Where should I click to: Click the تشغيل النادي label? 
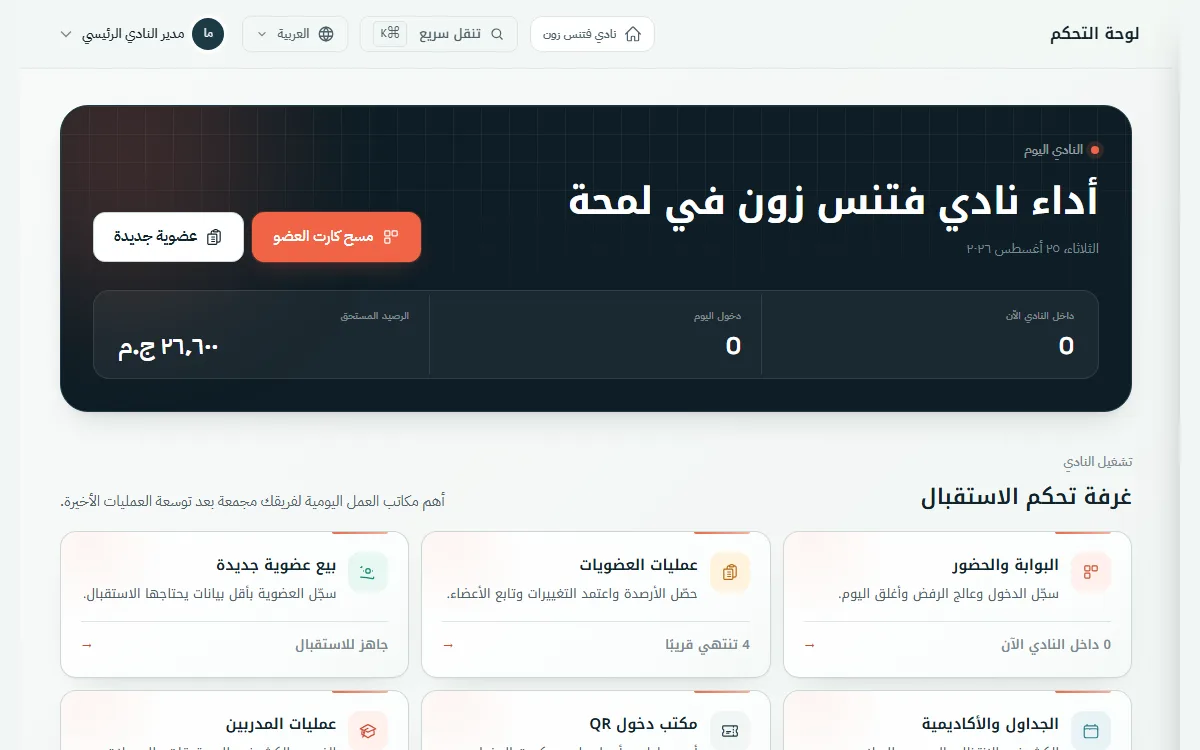[1098, 462]
